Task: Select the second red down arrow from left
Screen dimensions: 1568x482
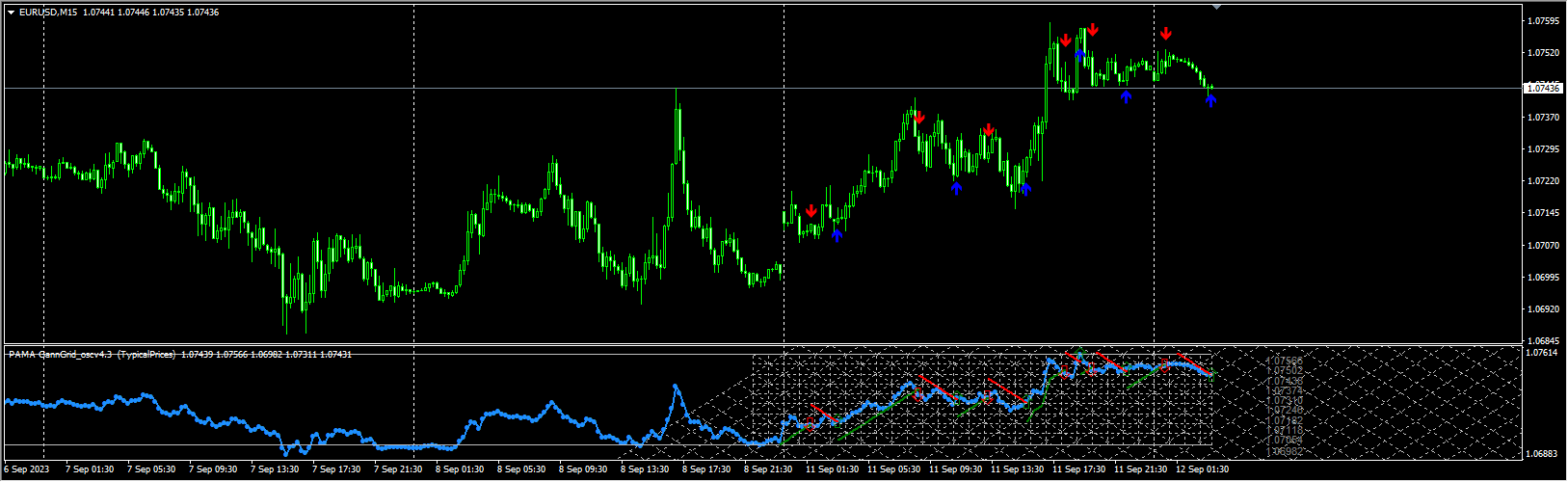Action: (919, 118)
